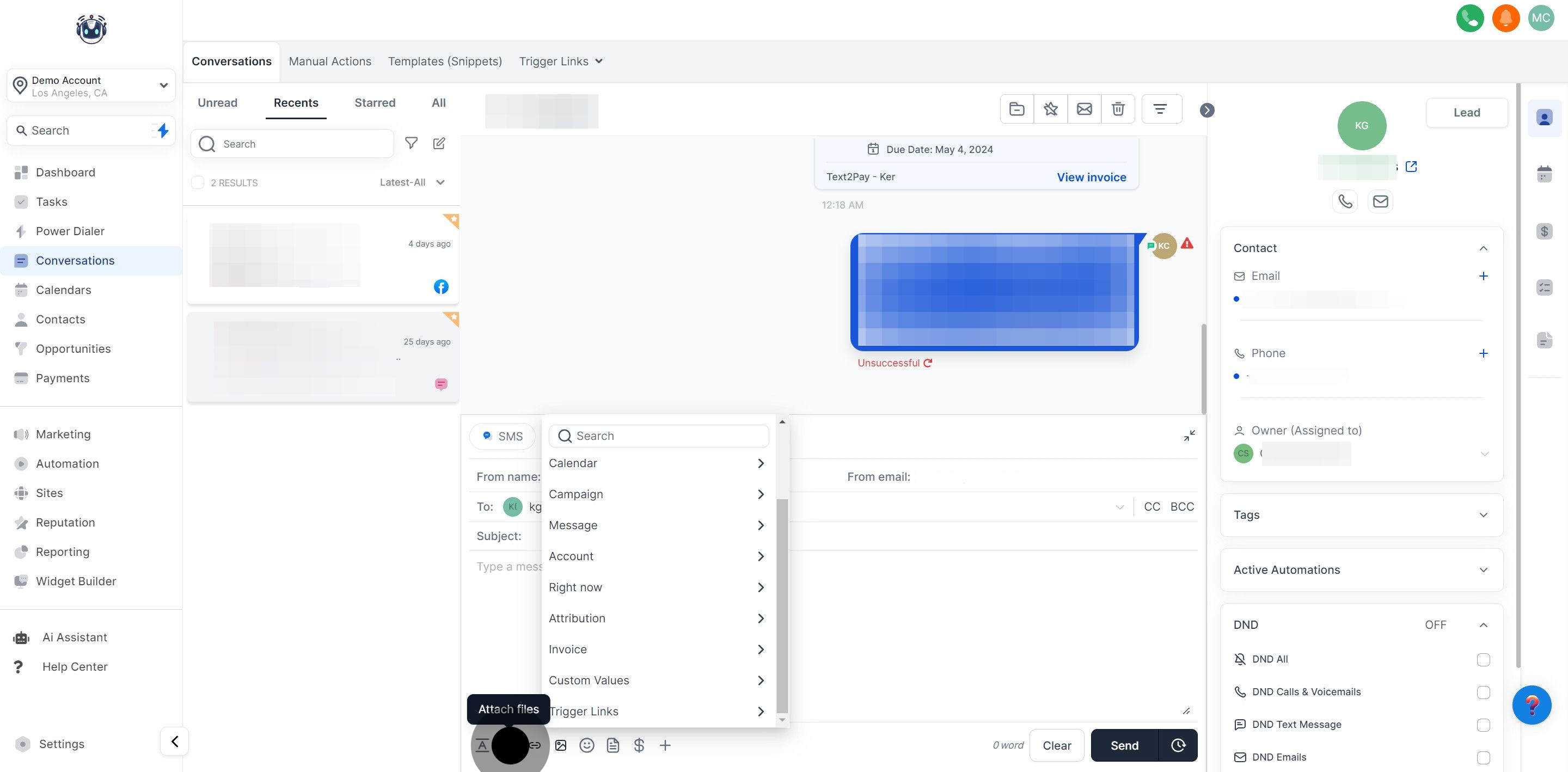1568x772 pixels.
Task: Click the conversation list filter funnel icon
Action: pyautogui.click(x=412, y=144)
